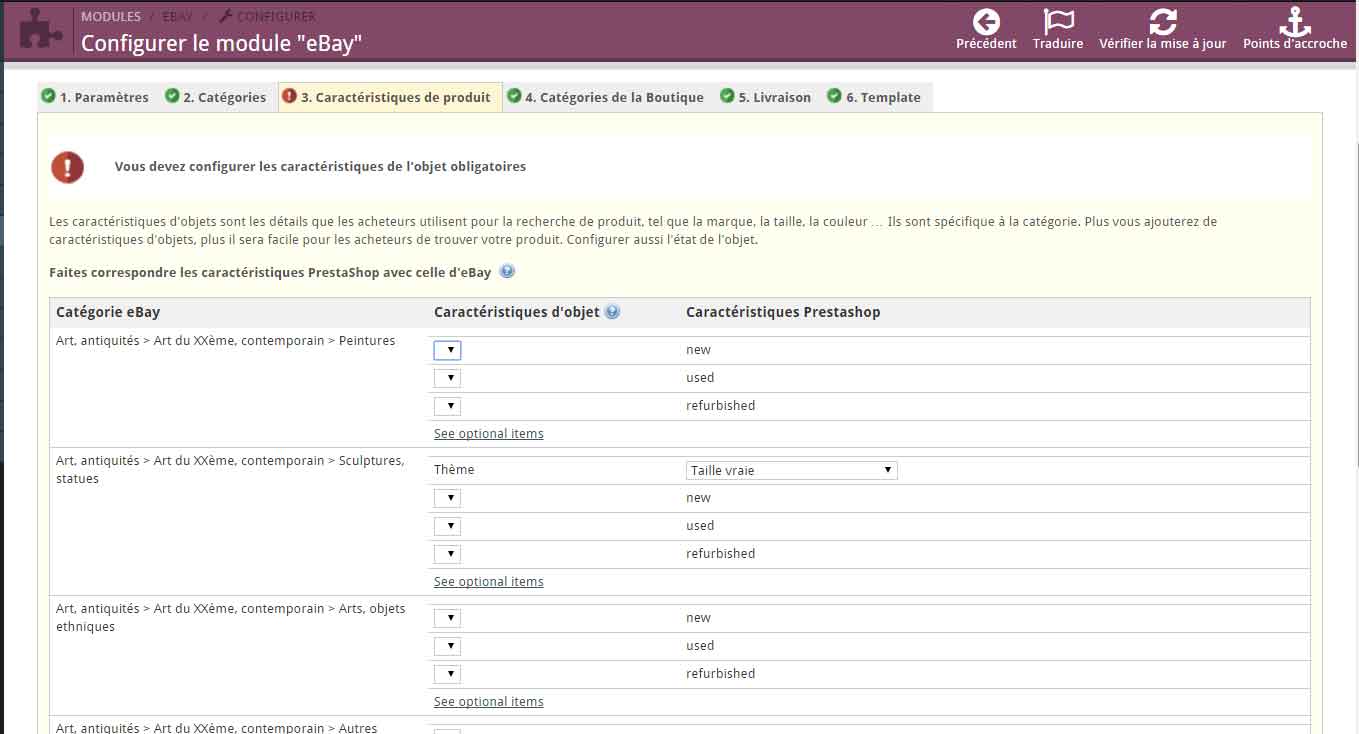Click the Points d'accroche anchor icon

point(1295,21)
